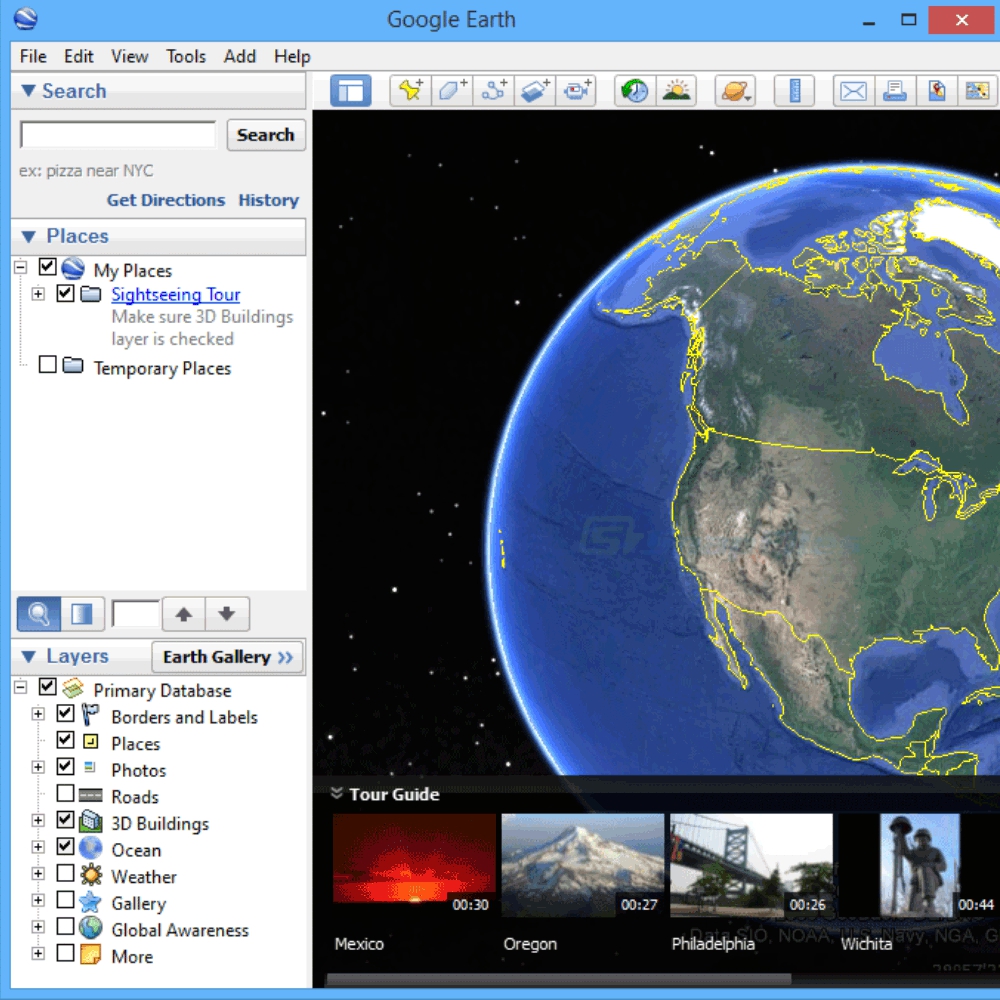The height and width of the screenshot is (1000, 1000).
Task: Open the Tools menu
Action: click(x=186, y=57)
